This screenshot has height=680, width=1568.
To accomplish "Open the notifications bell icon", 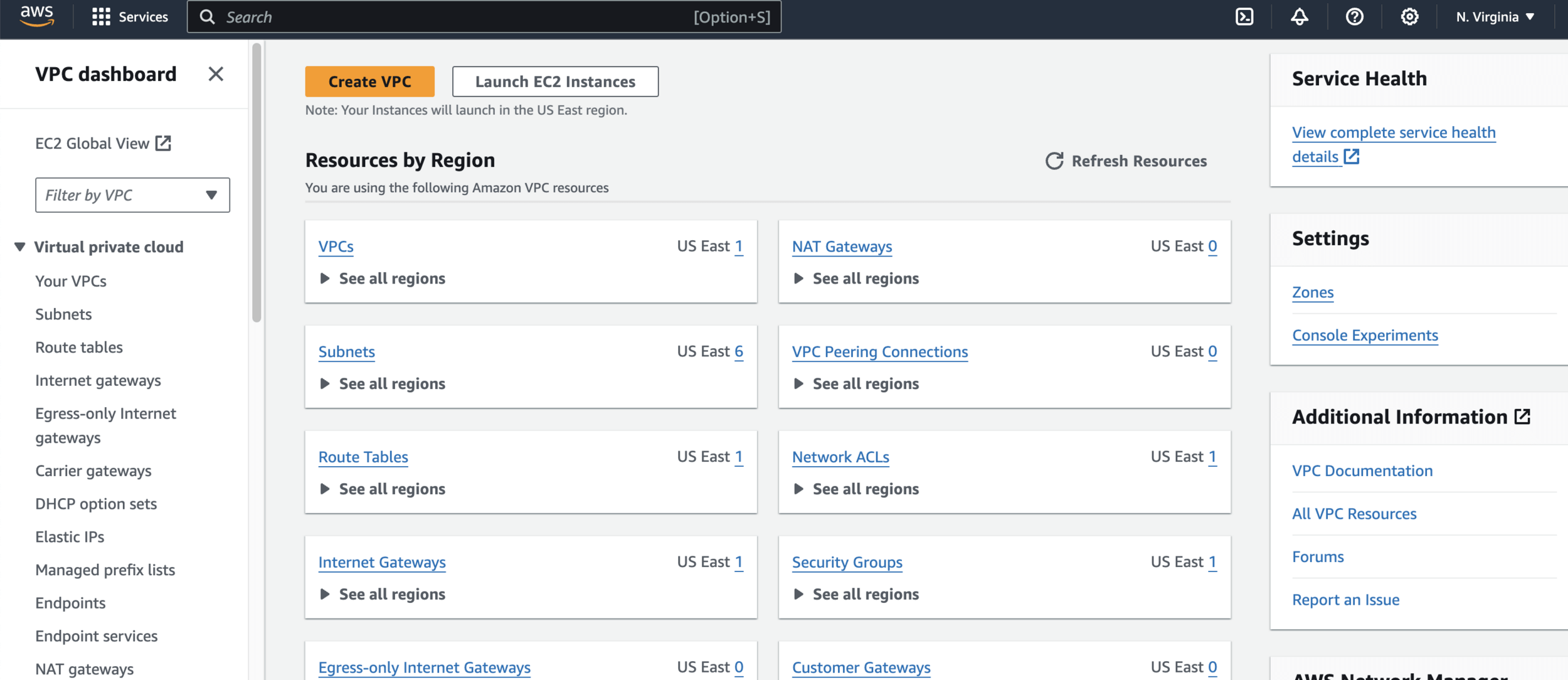I will [1299, 17].
